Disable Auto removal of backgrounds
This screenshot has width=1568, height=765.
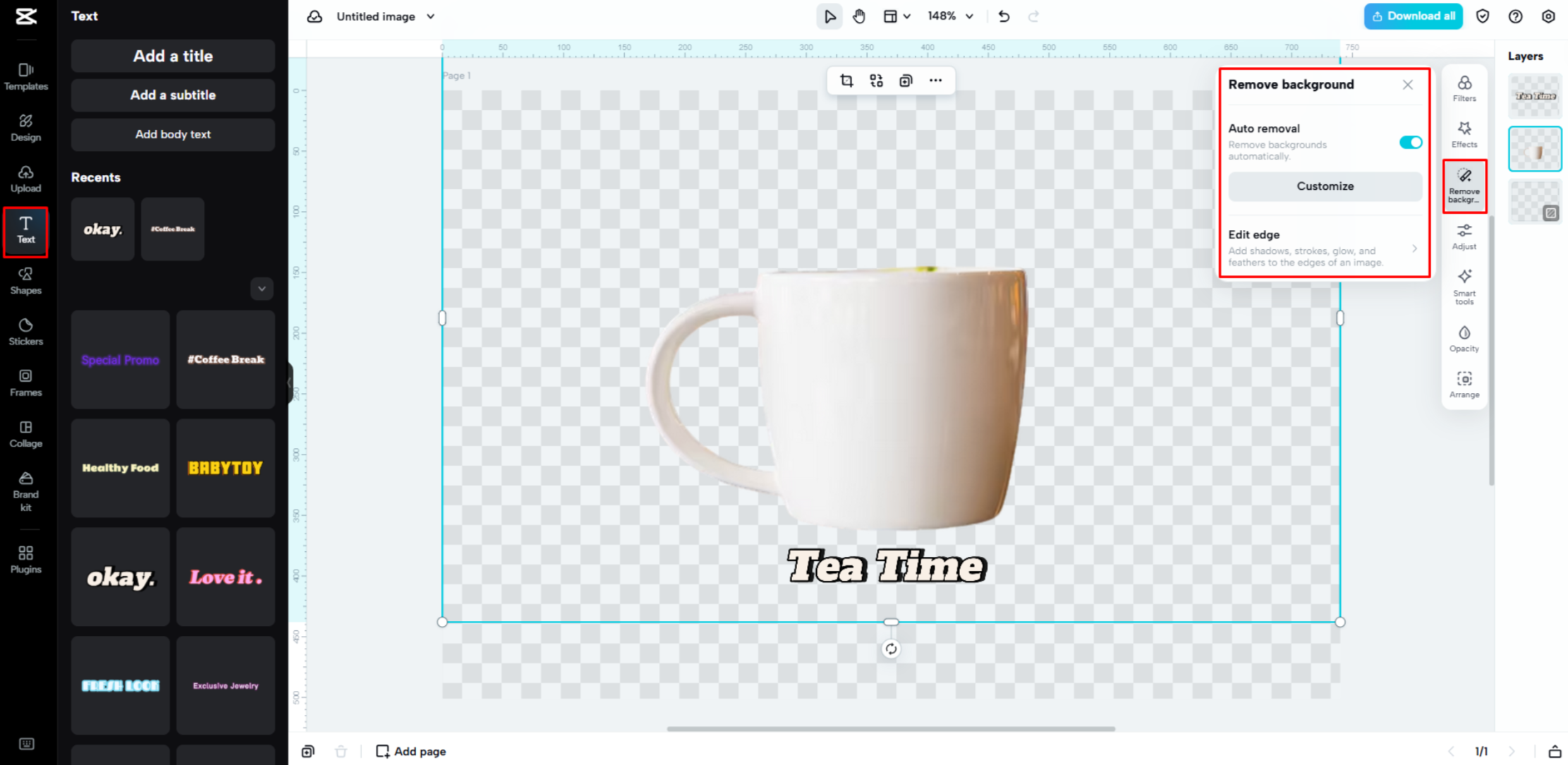1410,142
